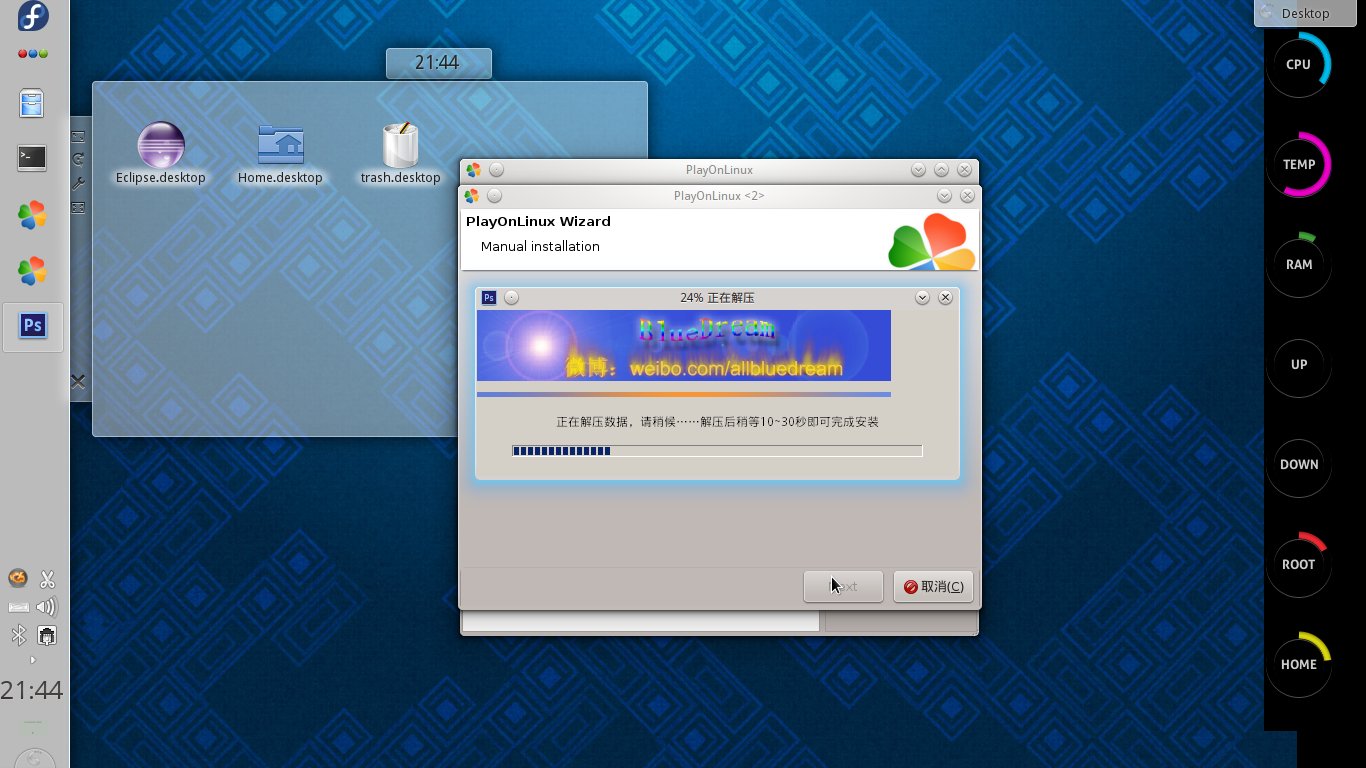Click the text field behind the wizard

tap(641, 621)
